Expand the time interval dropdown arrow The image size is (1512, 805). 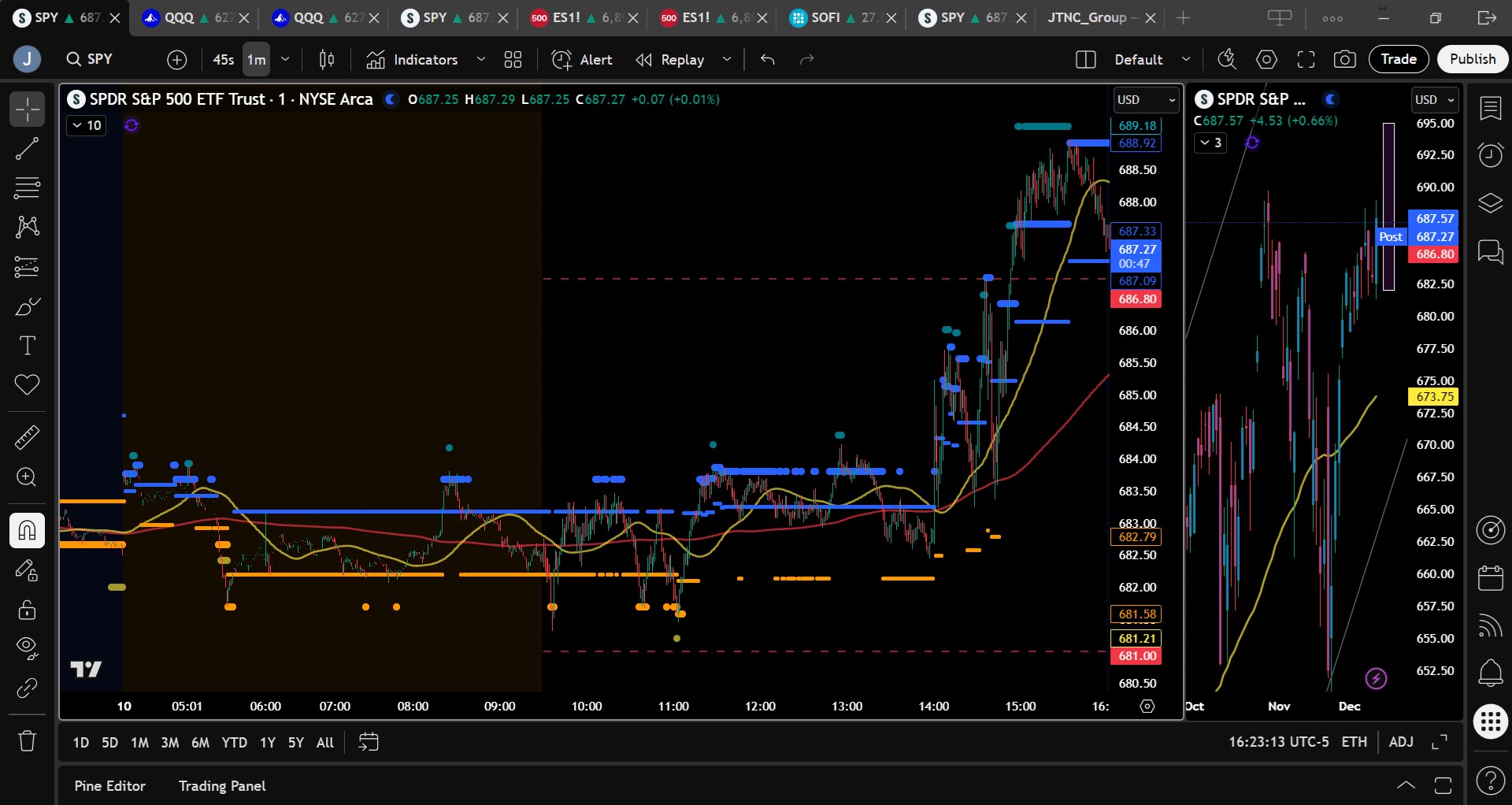[285, 60]
